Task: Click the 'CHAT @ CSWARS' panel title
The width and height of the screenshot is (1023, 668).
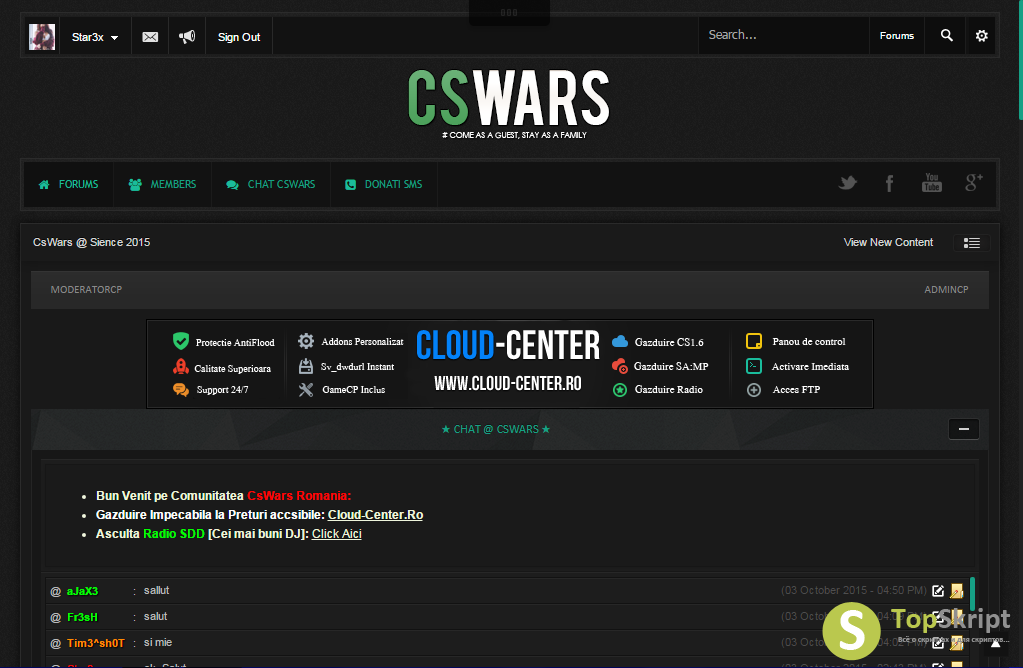Action: point(496,429)
